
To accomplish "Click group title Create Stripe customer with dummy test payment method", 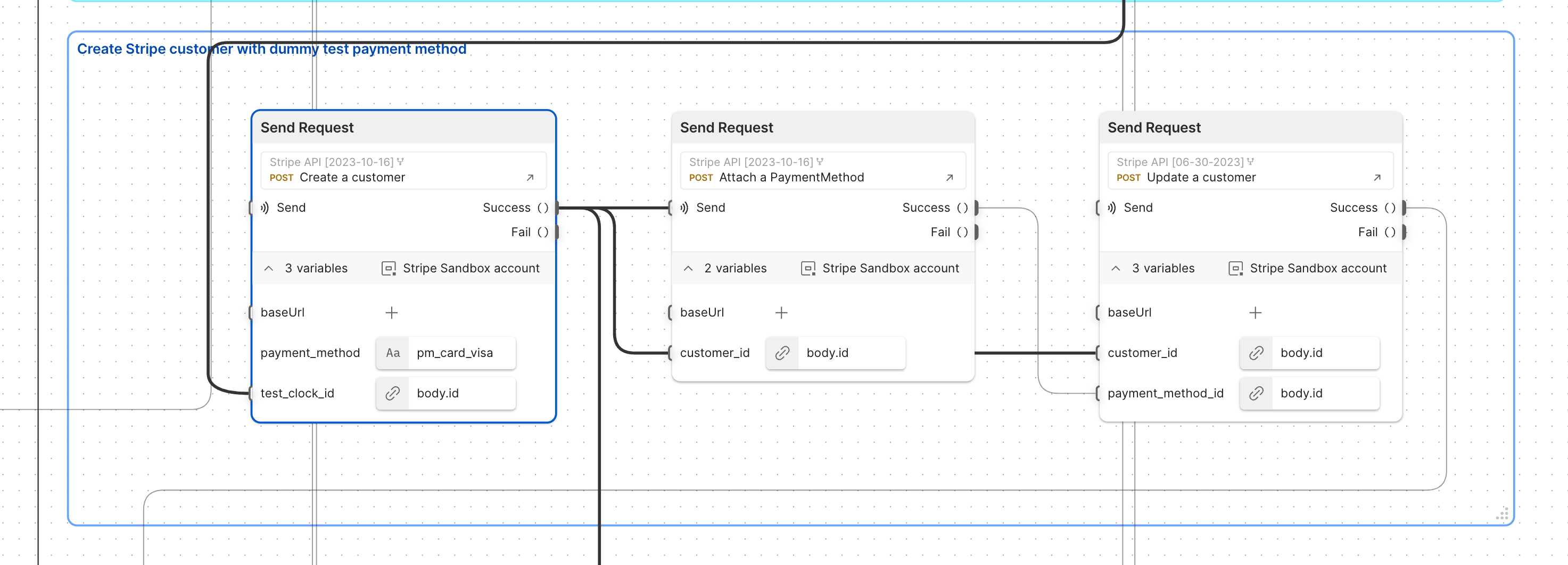I will [271, 49].
